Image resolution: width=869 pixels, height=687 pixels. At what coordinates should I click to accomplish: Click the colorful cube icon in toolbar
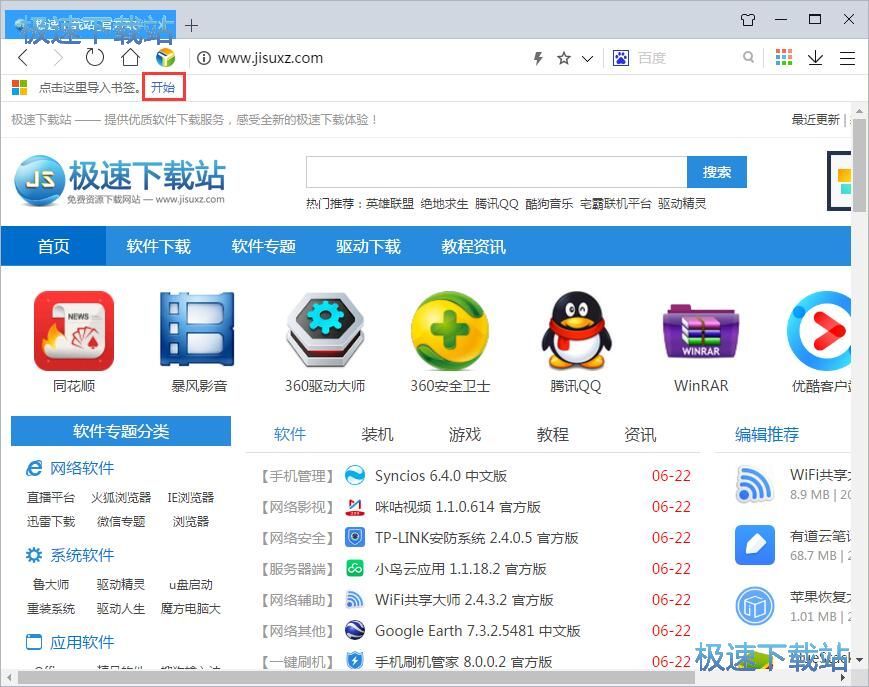tap(165, 57)
